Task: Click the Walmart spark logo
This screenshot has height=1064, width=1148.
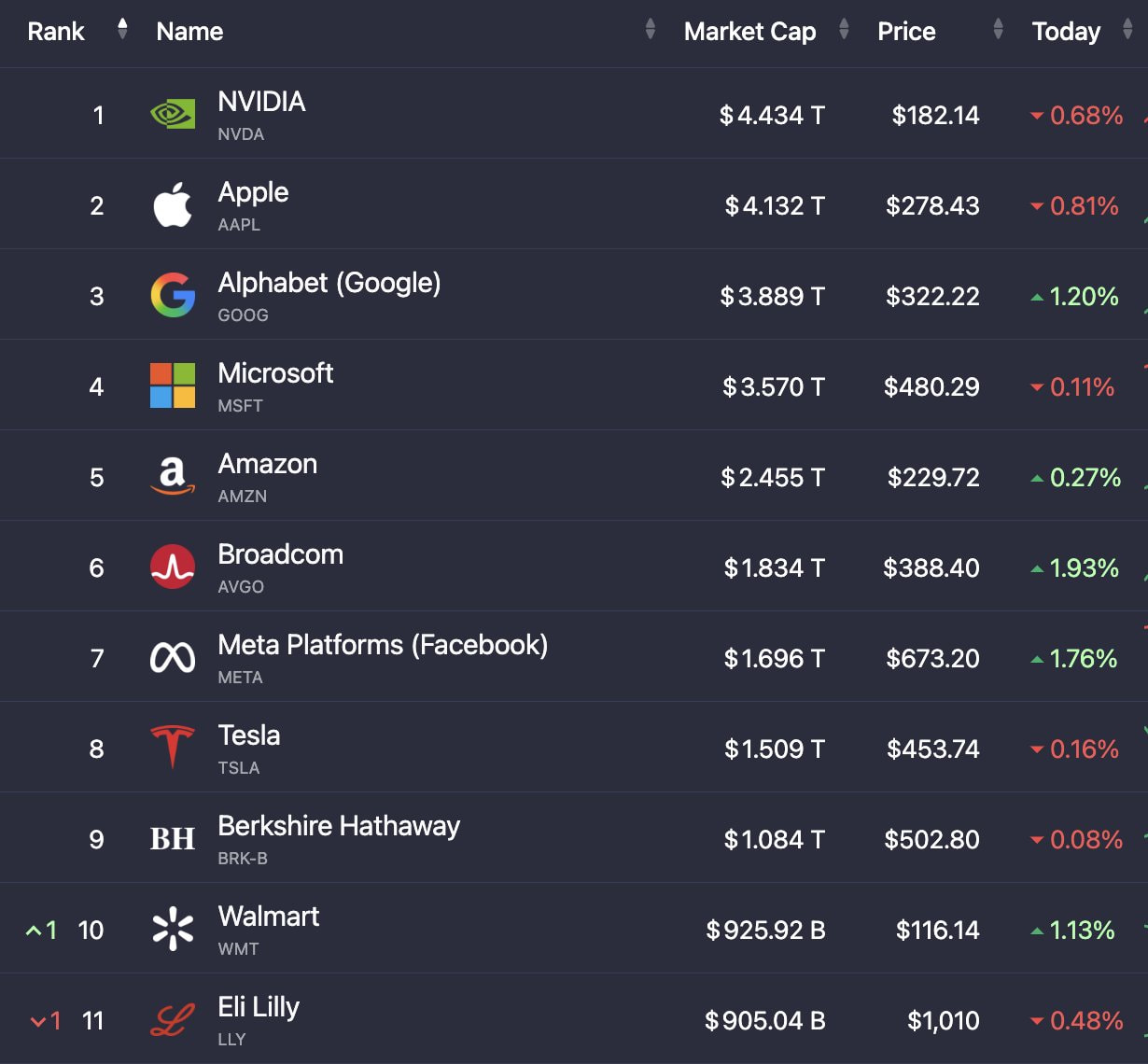Action: (173, 930)
